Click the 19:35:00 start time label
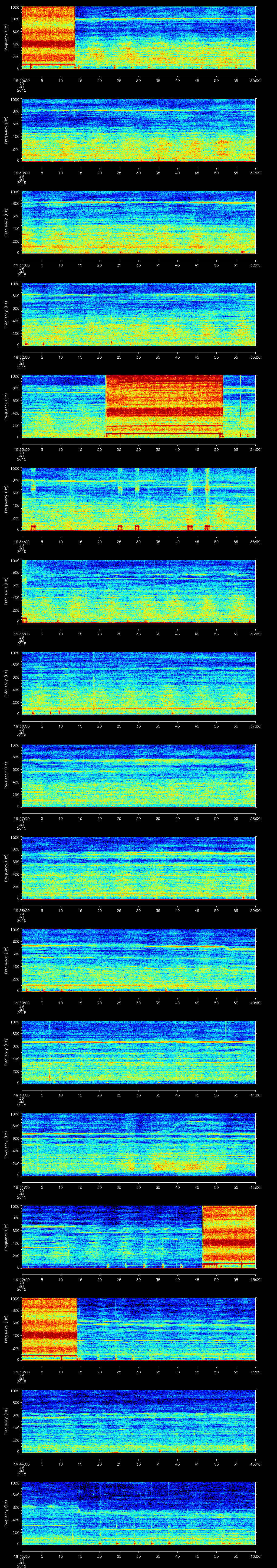The width and height of the screenshot is (277, 1568). (x=21, y=634)
